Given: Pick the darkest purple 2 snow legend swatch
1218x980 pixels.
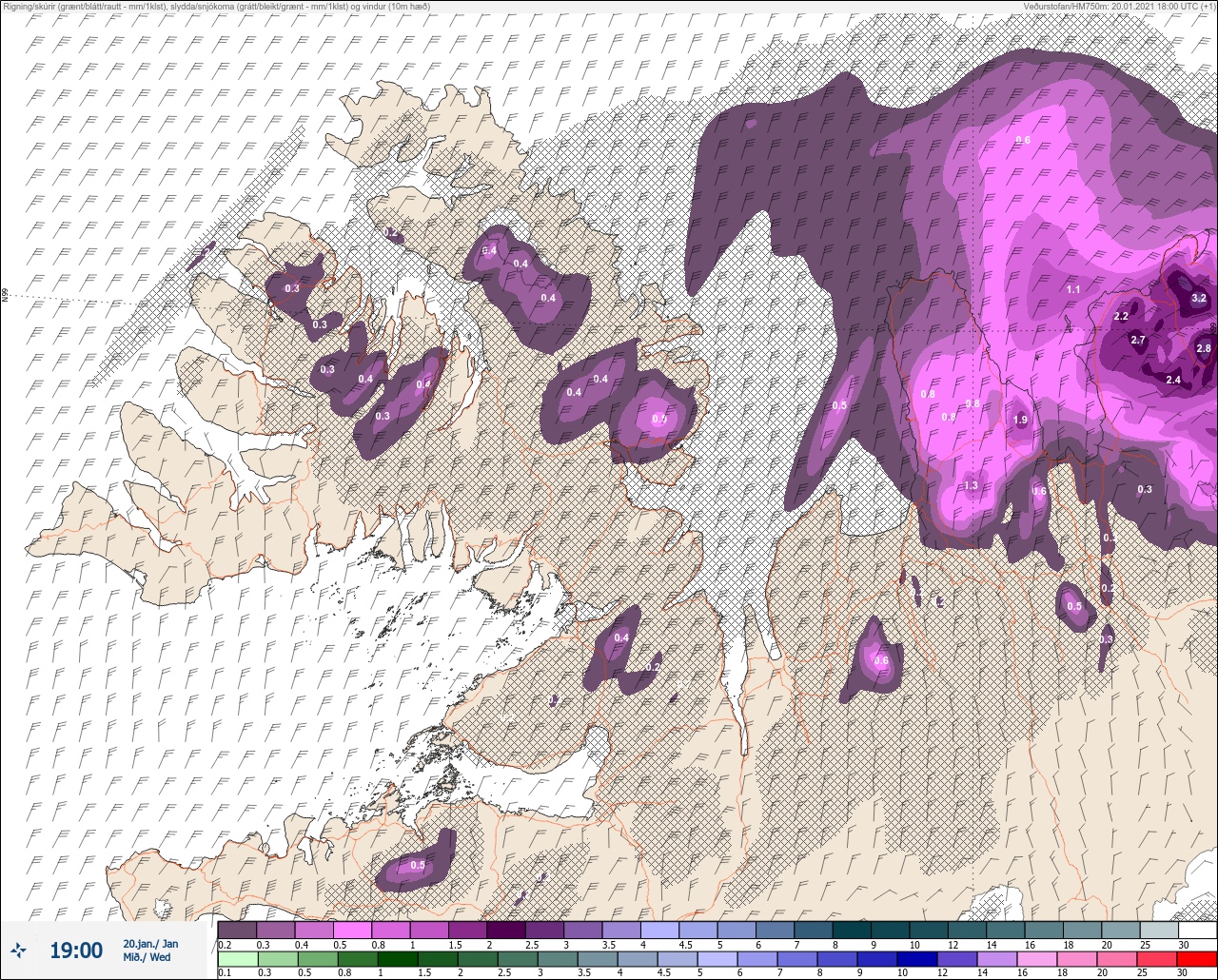Looking at the screenshot, I should (x=506, y=930).
